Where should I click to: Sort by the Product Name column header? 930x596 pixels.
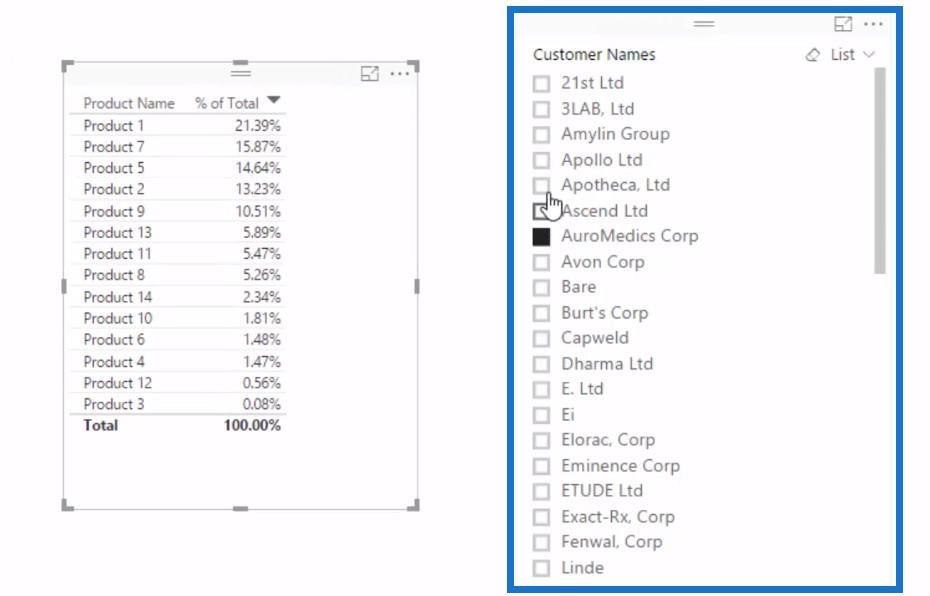tap(129, 103)
